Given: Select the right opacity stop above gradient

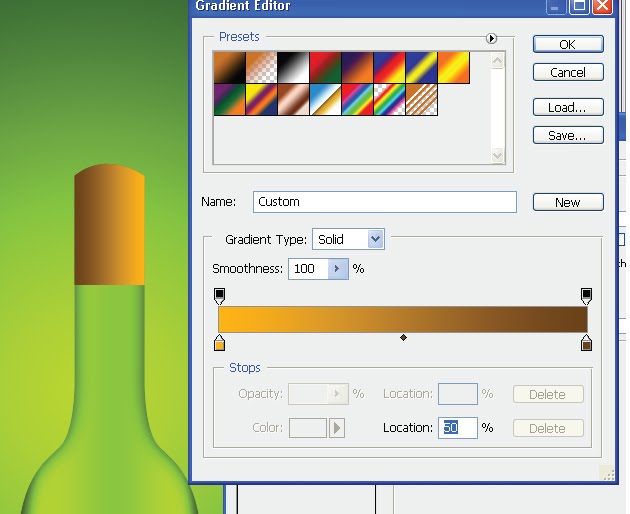Looking at the screenshot, I should [x=587, y=296].
